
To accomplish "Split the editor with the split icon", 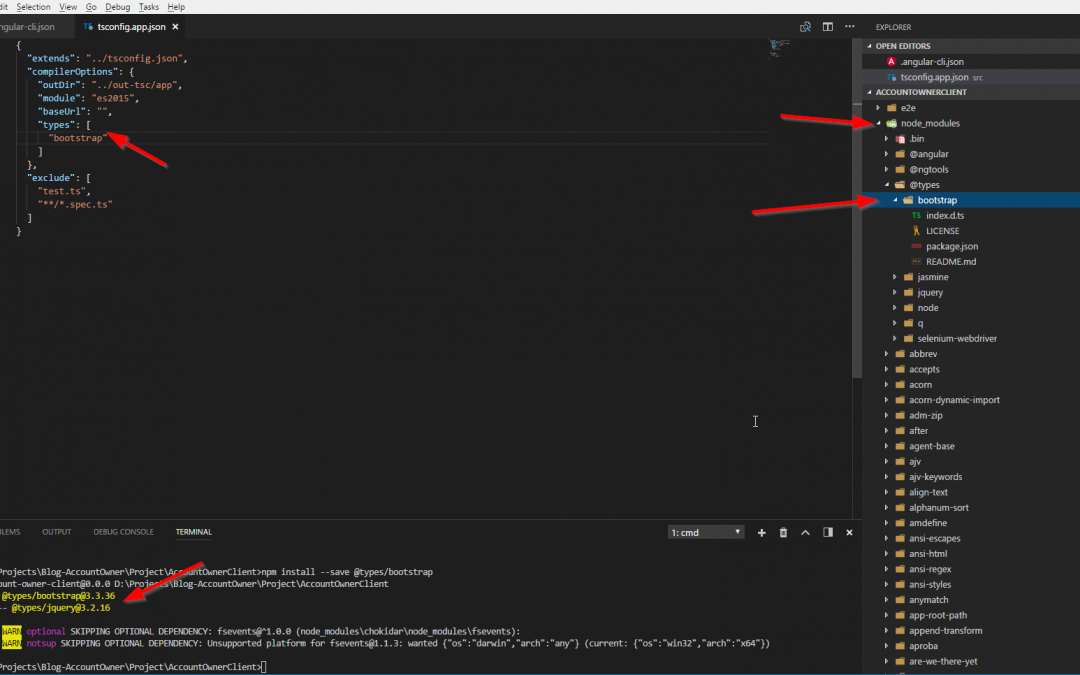I will (x=828, y=27).
